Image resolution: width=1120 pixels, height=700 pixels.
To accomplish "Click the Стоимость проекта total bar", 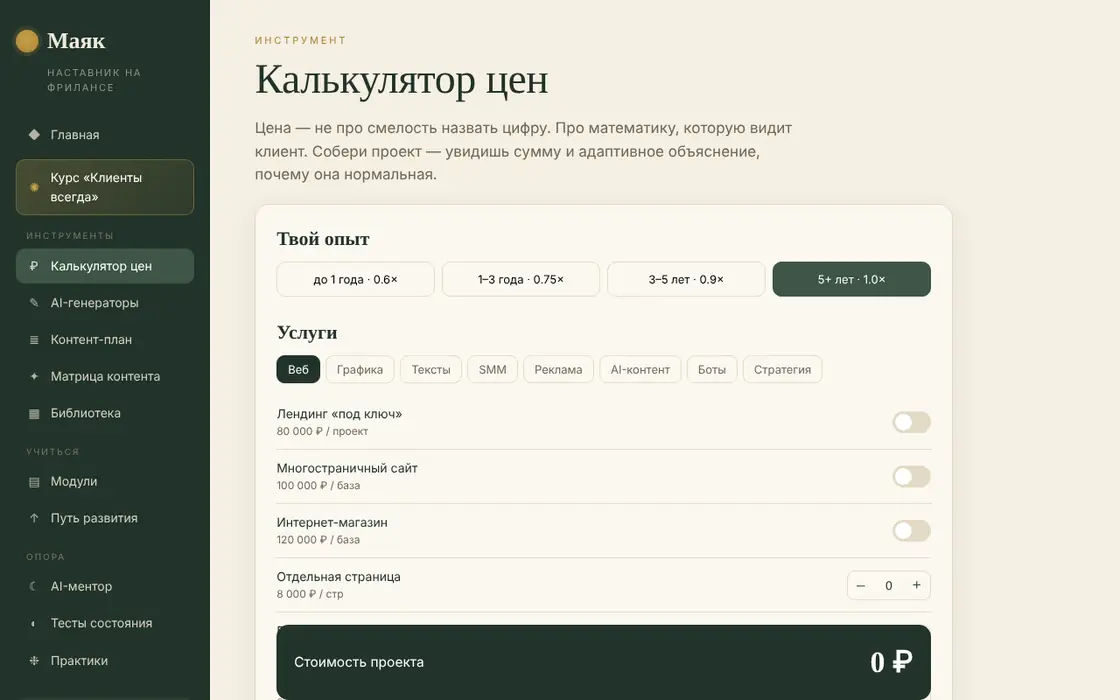I will click(x=604, y=662).
